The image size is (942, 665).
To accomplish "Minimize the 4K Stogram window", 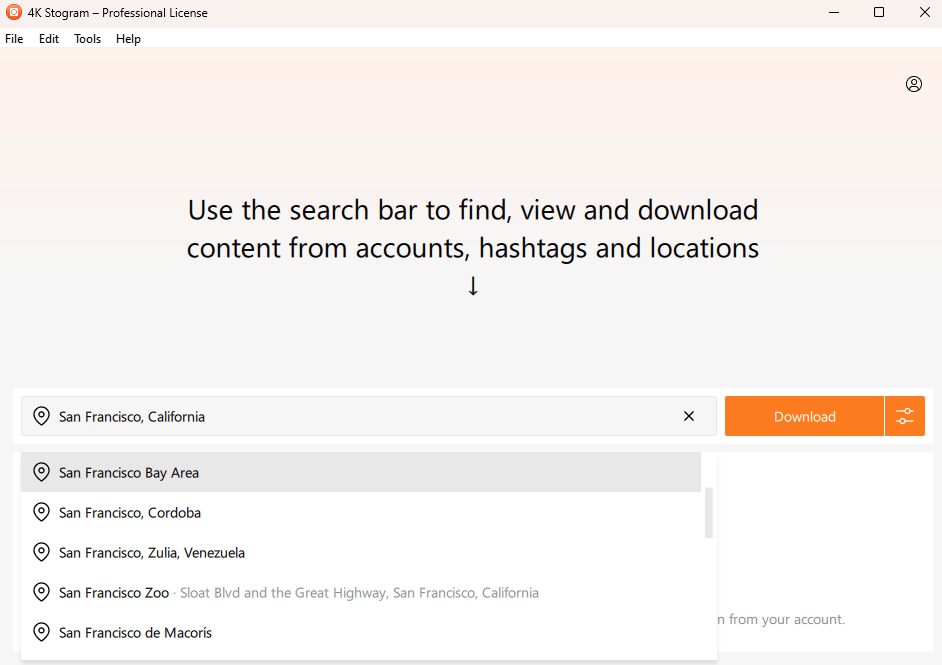I will point(834,12).
